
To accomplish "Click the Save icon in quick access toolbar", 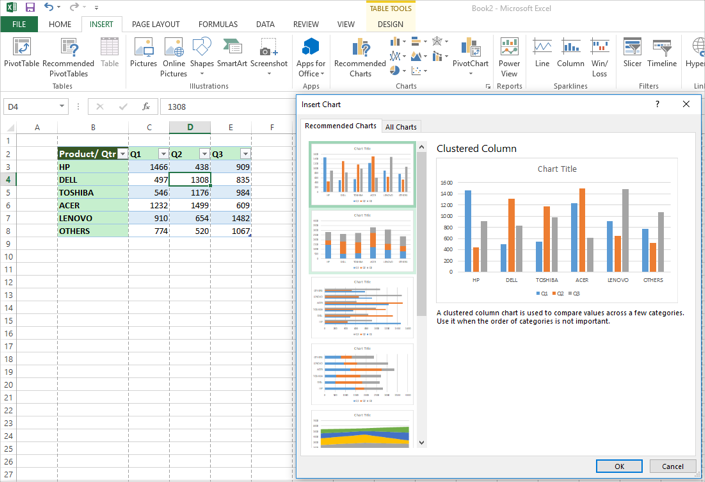I will tap(30, 7).
